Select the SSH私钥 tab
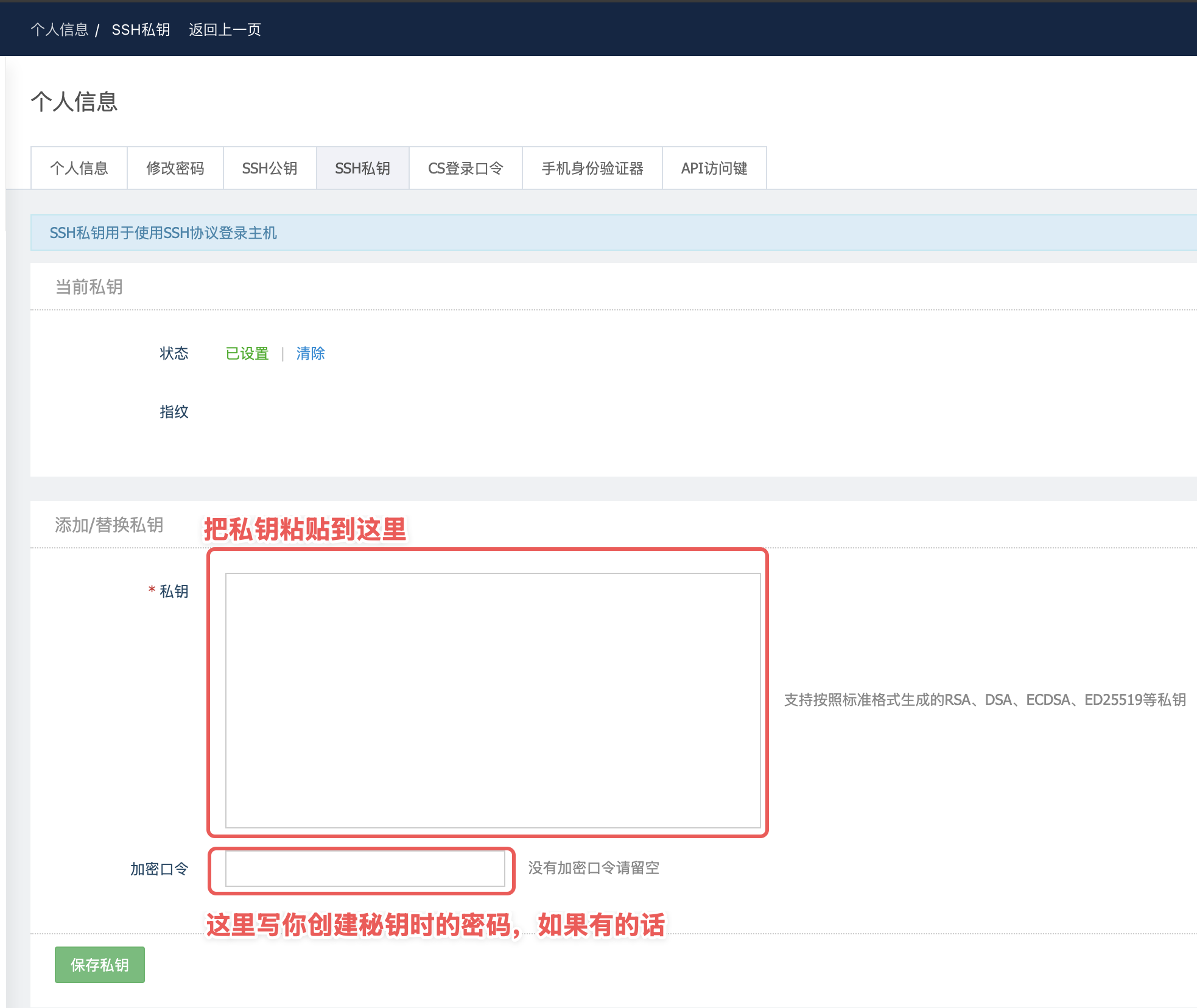This screenshot has width=1197, height=1008. (363, 168)
